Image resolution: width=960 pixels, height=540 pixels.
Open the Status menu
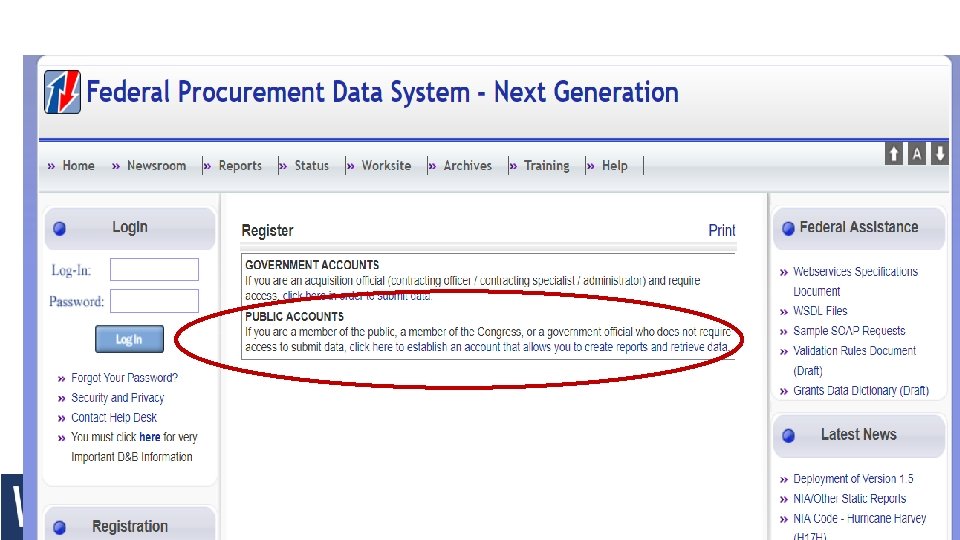312,166
